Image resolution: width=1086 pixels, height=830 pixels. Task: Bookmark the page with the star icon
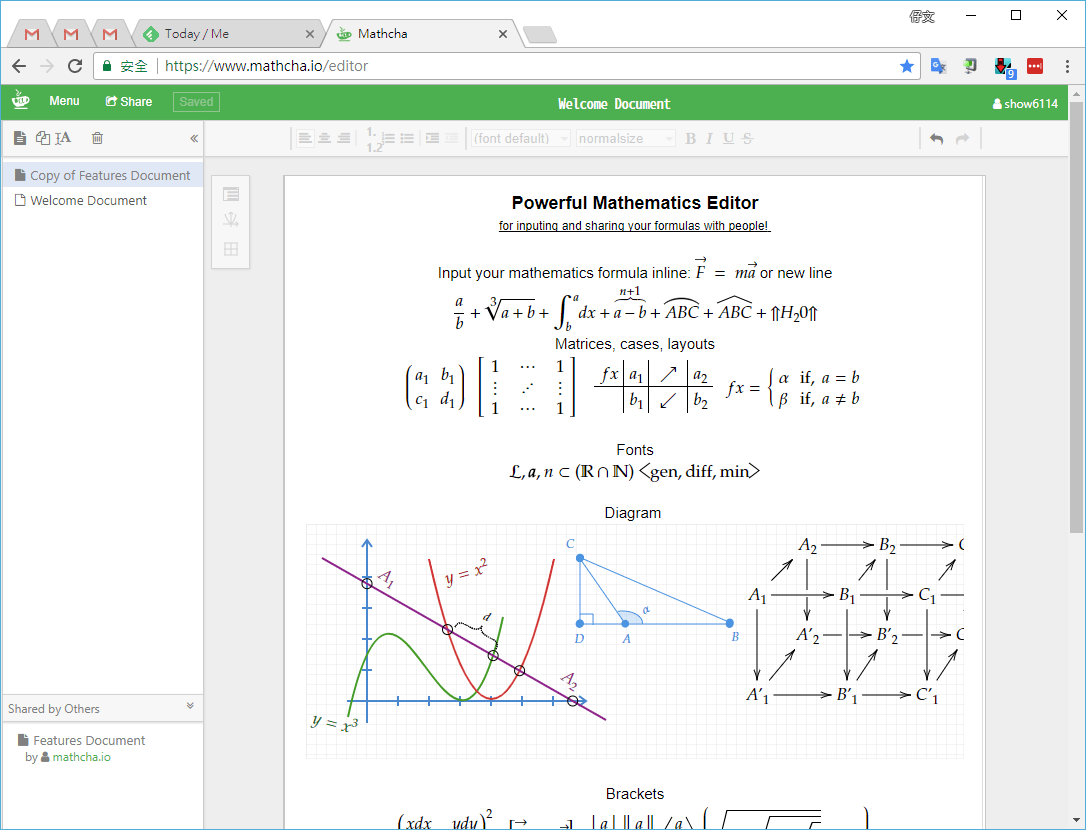pos(906,66)
